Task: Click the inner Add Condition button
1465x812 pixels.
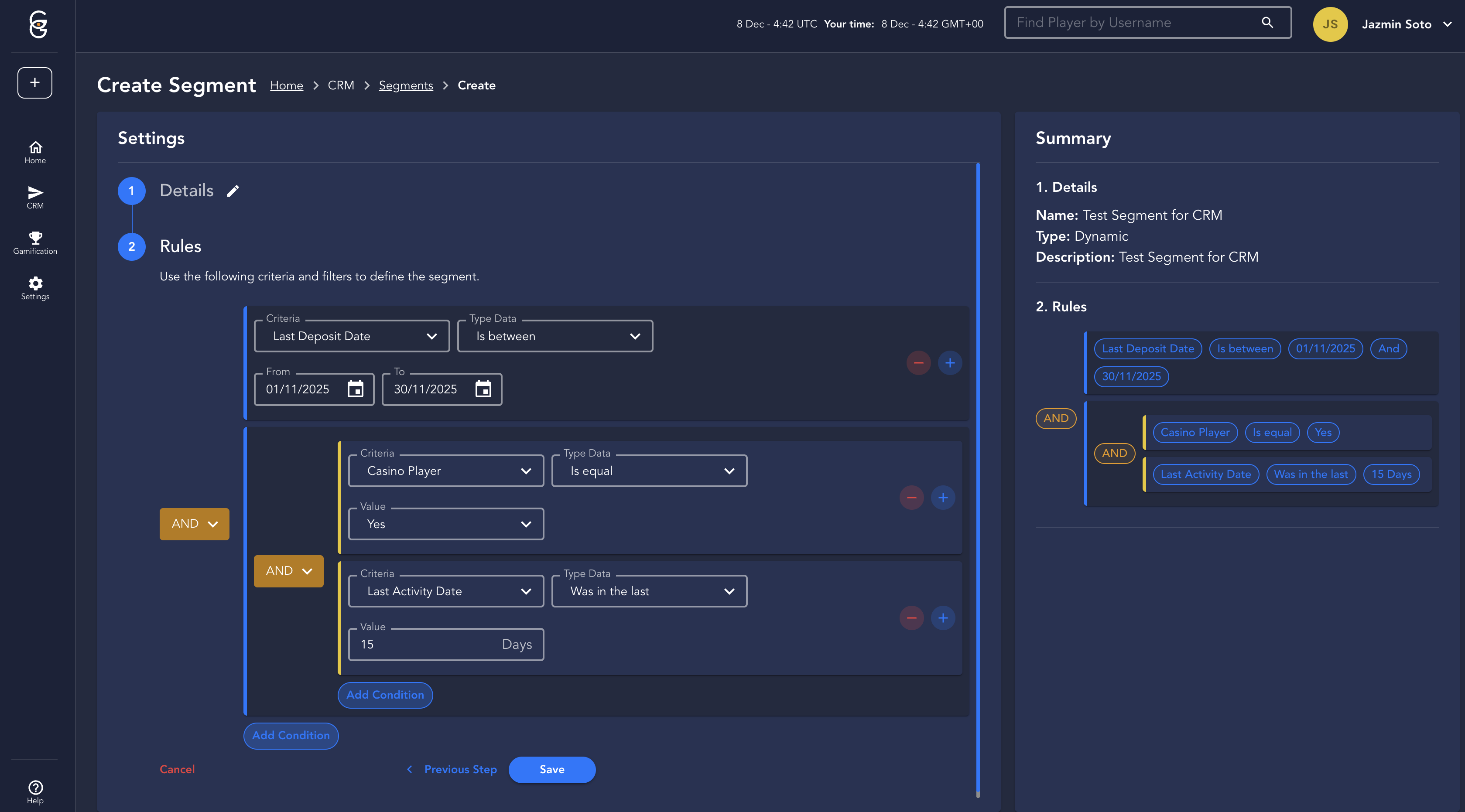Action: pos(385,695)
